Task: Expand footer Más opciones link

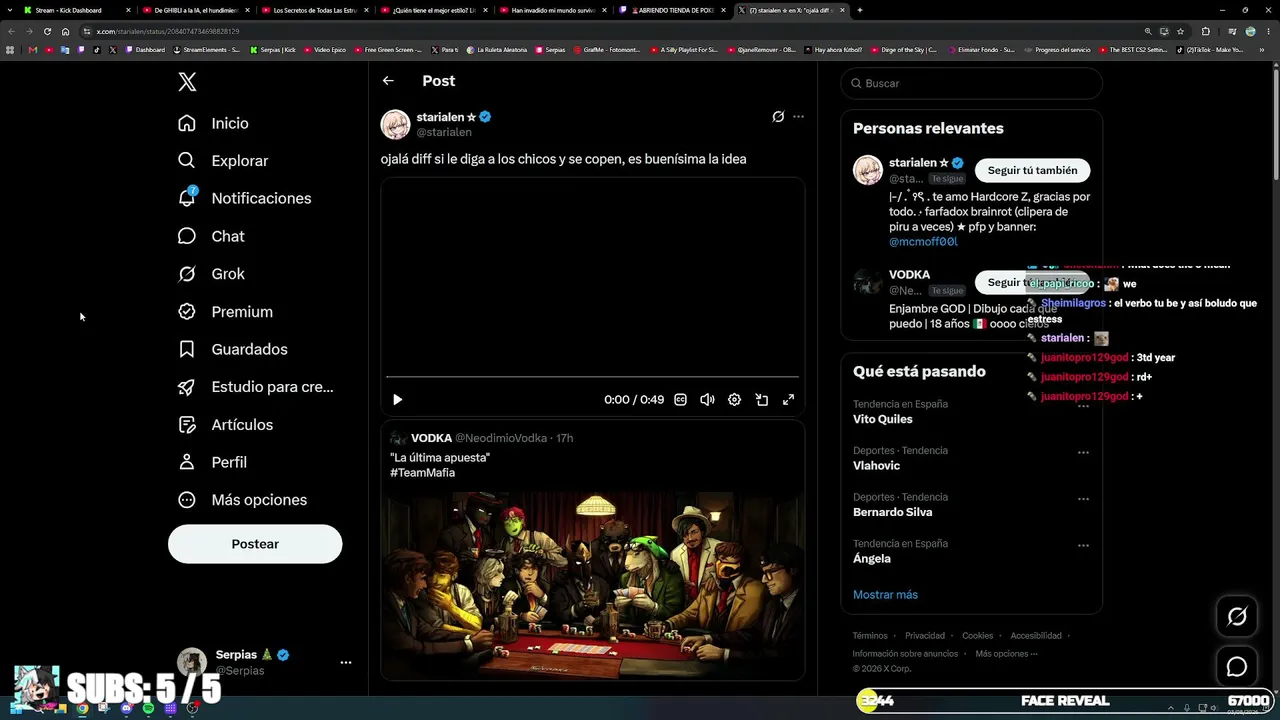Action: coord(1005,654)
